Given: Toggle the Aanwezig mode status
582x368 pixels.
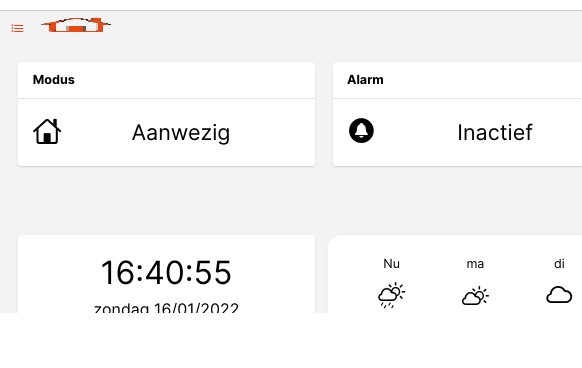Looking at the screenshot, I should point(166,132).
